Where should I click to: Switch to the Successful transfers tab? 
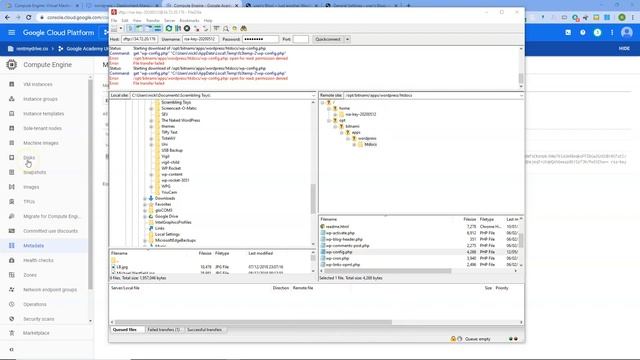[204, 329]
